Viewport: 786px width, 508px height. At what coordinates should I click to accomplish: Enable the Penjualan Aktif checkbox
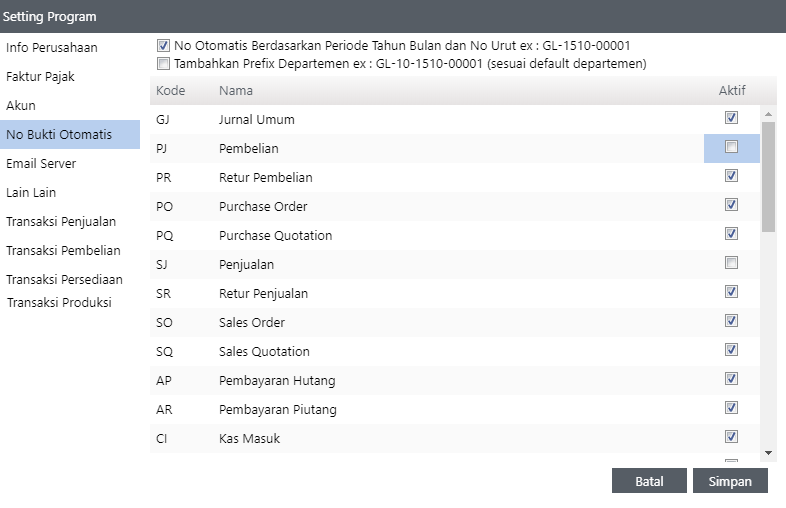pyautogui.click(x=731, y=263)
